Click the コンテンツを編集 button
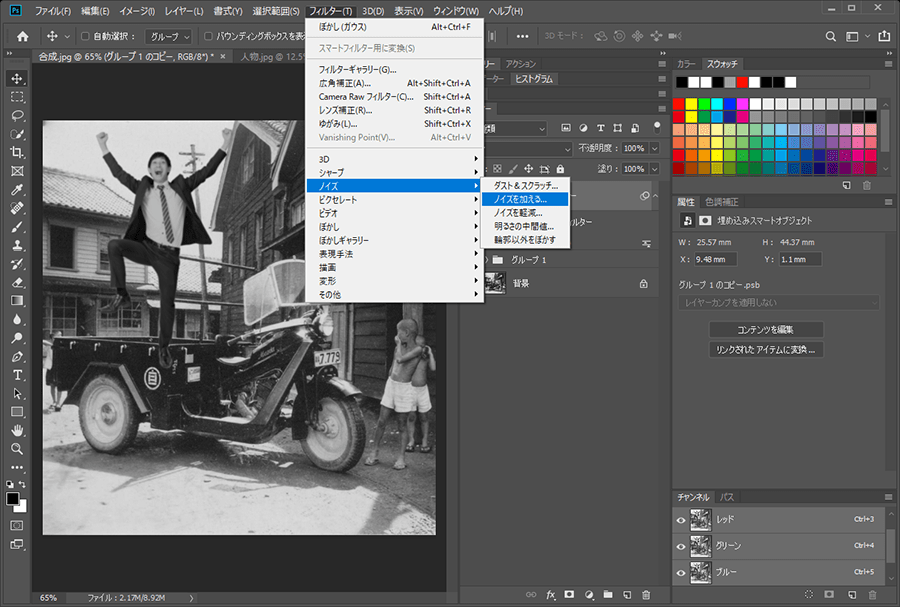900x607 pixels. point(767,329)
